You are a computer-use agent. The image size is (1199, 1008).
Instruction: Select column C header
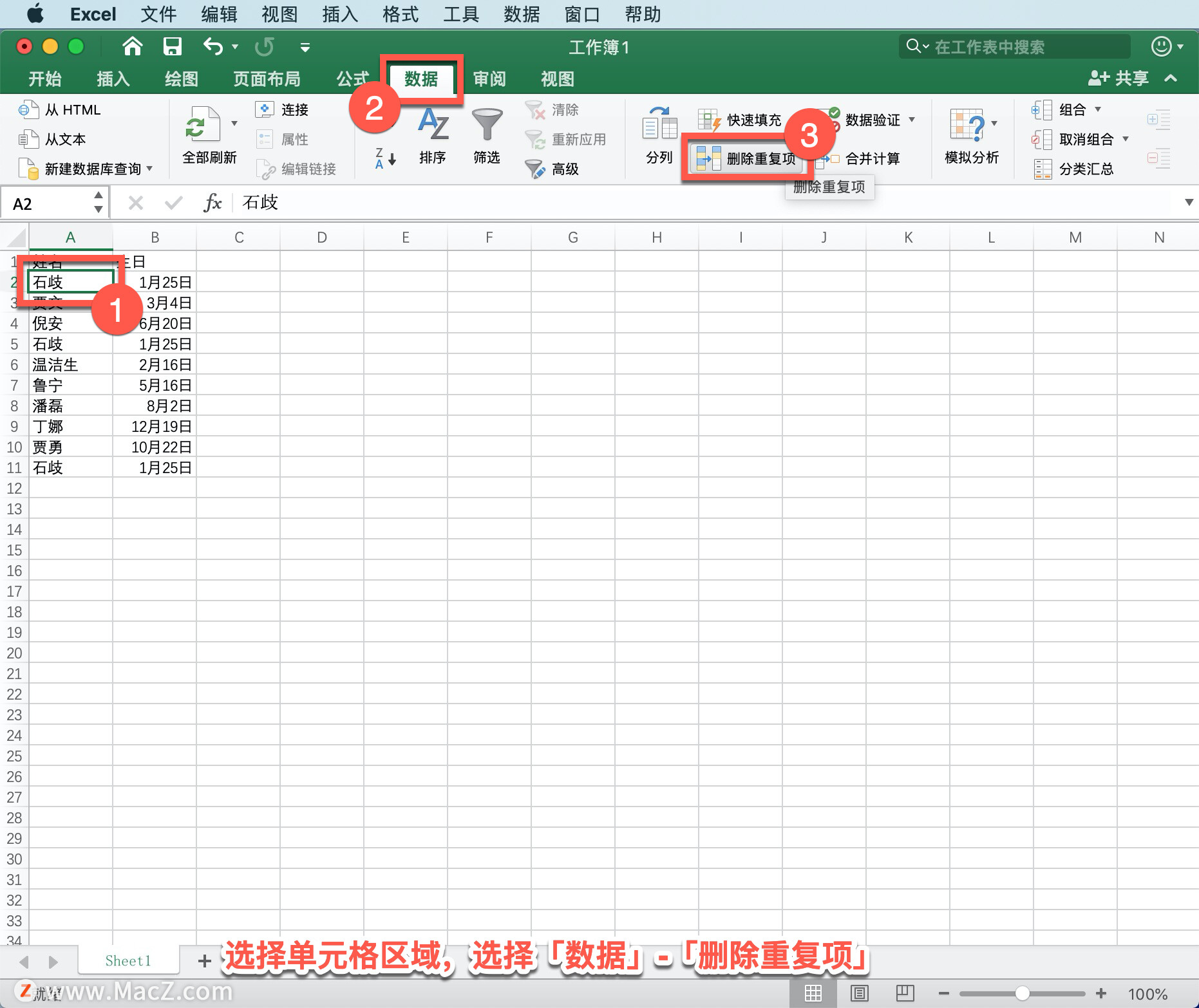pyautogui.click(x=239, y=238)
